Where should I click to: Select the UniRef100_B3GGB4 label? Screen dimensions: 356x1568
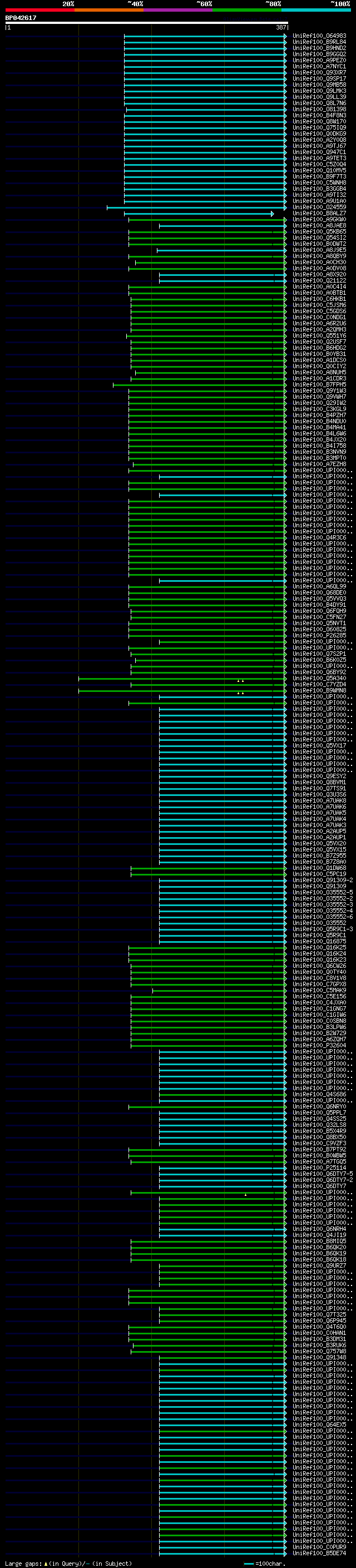click(319, 189)
